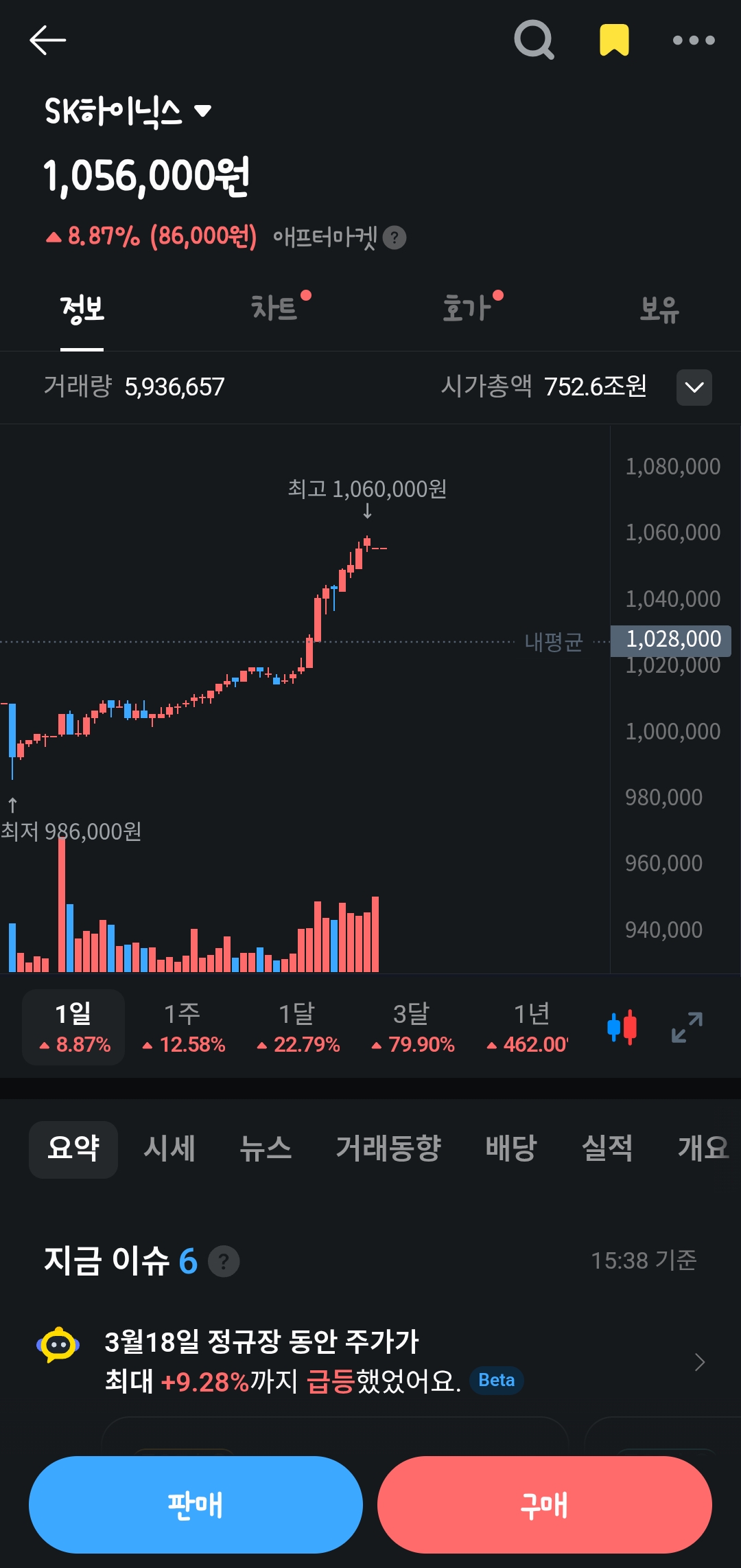Toggle the yellow bookmark icon
The width and height of the screenshot is (741, 1568).
(614, 40)
